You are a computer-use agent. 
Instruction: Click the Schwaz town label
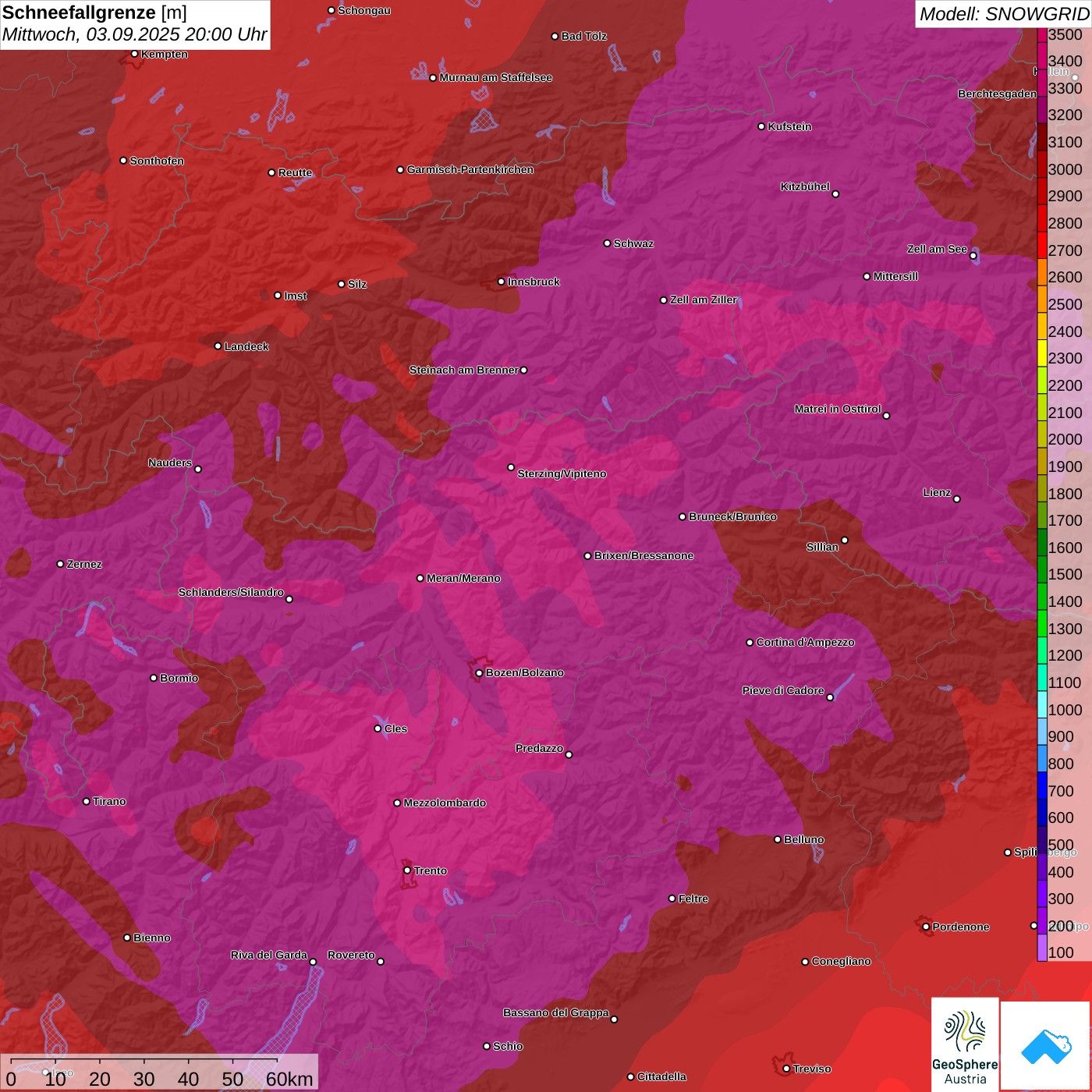[633, 243]
